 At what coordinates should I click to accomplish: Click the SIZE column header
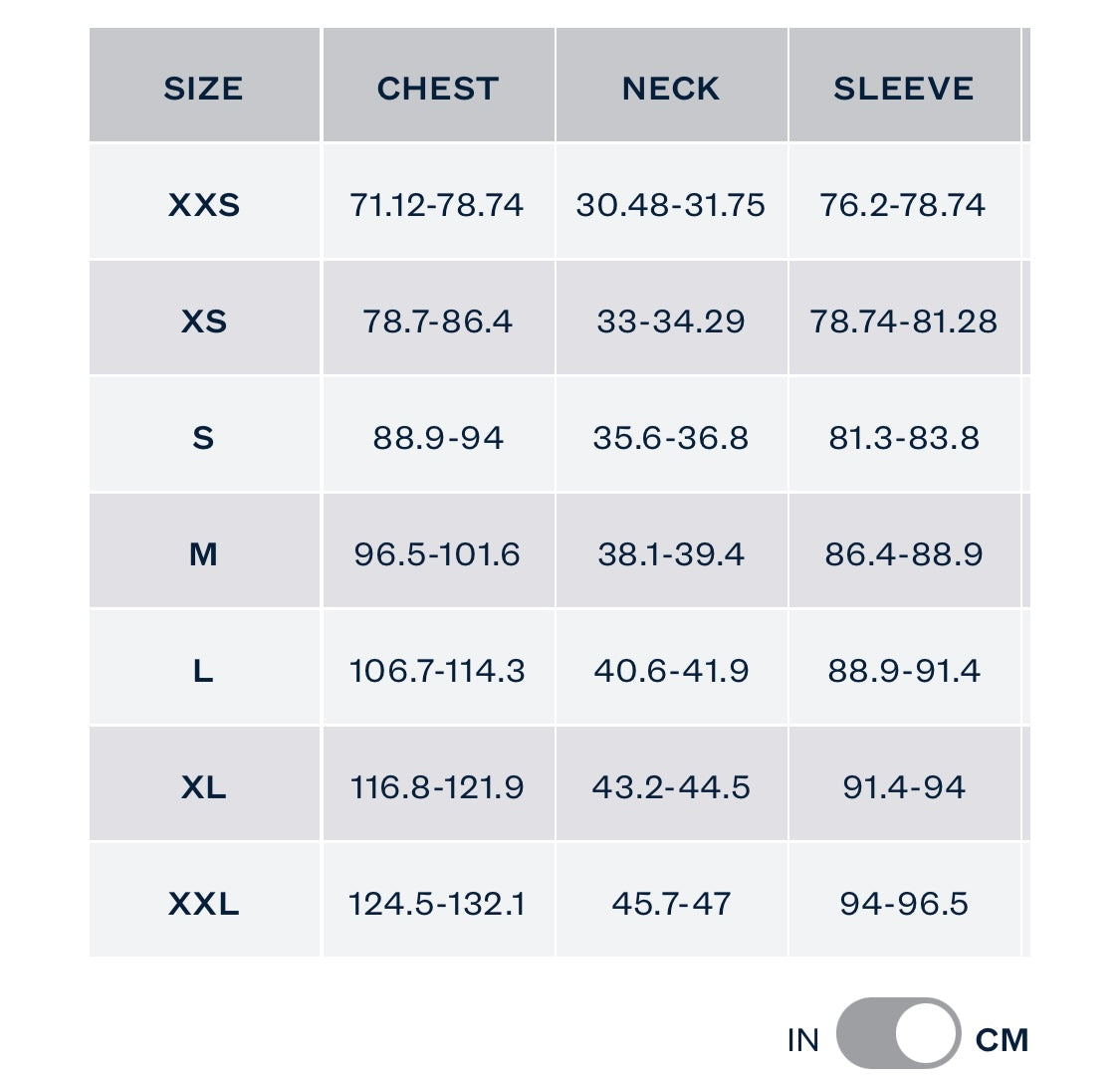pos(203,89)
